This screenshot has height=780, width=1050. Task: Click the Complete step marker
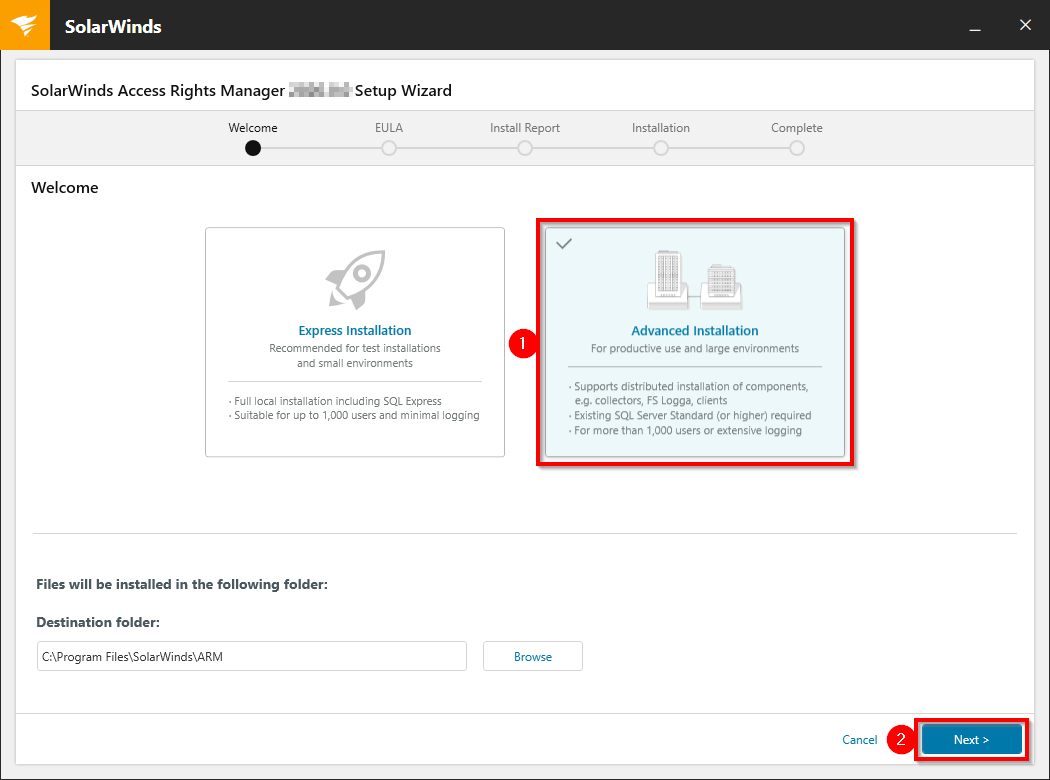[x=797, y=148]
